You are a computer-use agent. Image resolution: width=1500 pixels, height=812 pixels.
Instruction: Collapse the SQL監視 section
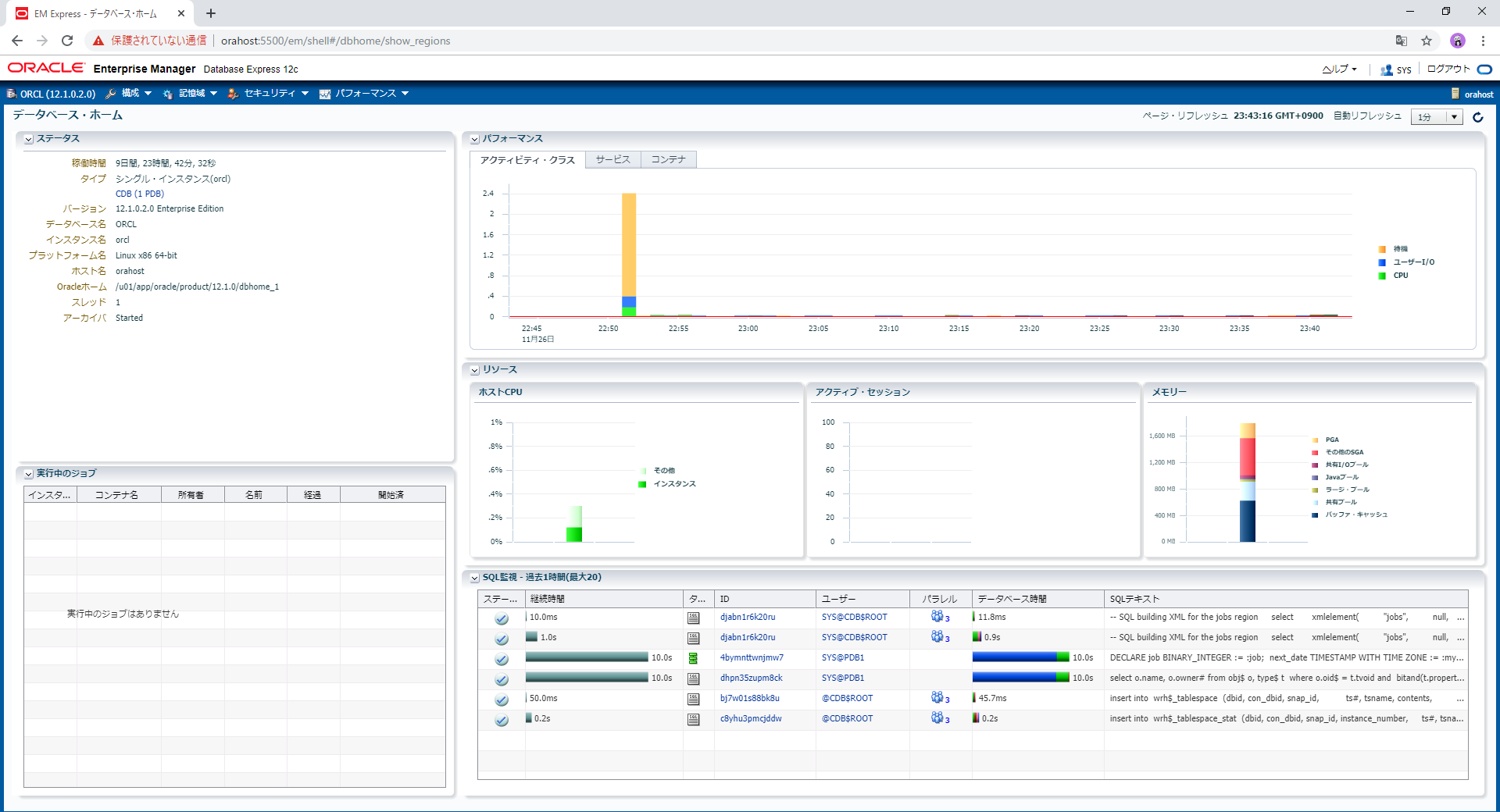475,578
